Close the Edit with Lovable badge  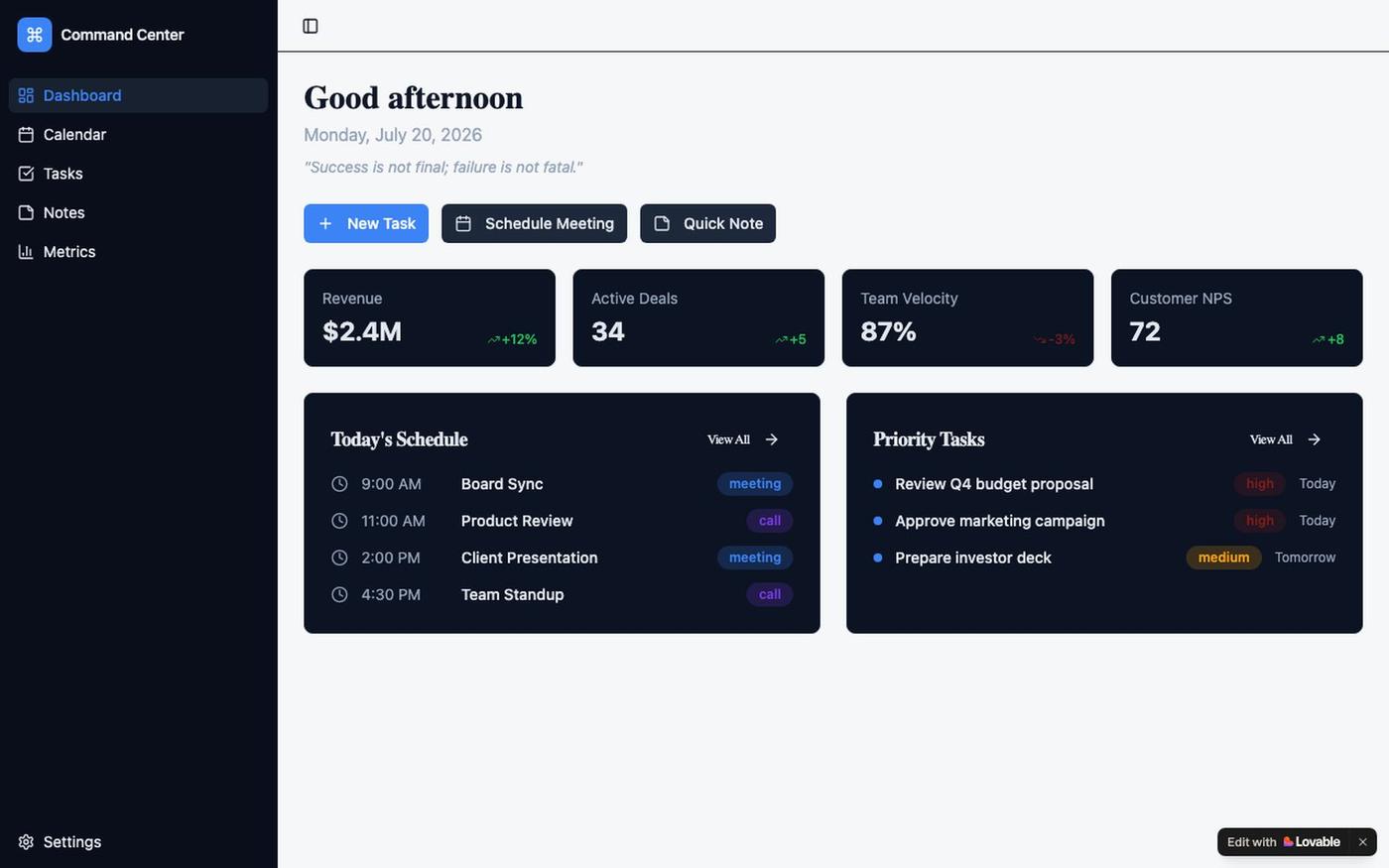[x=1363, y=842]
